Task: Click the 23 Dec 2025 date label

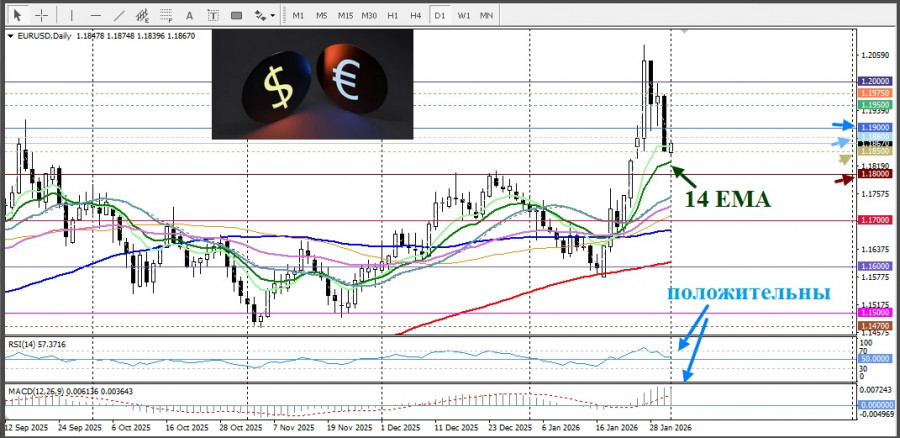Action: point(510,428)
